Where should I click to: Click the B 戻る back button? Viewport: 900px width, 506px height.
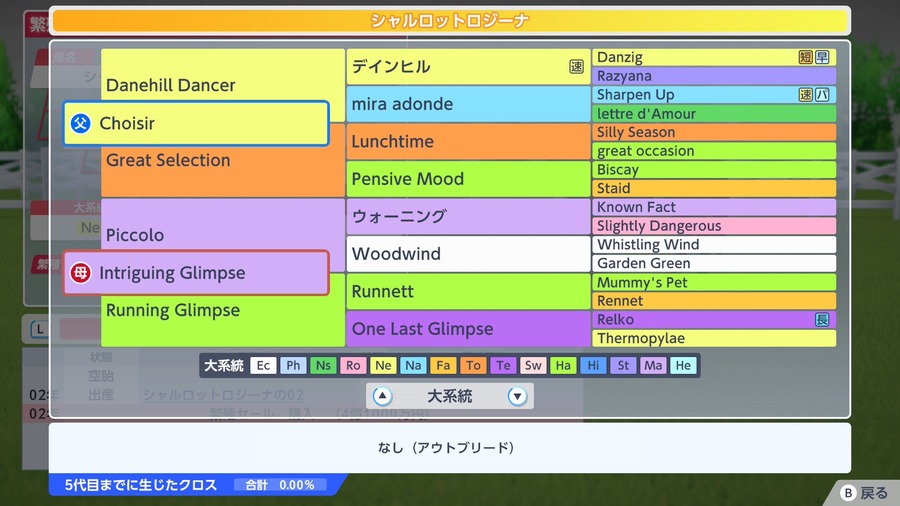pyautogui.click(x=864, y=493)
